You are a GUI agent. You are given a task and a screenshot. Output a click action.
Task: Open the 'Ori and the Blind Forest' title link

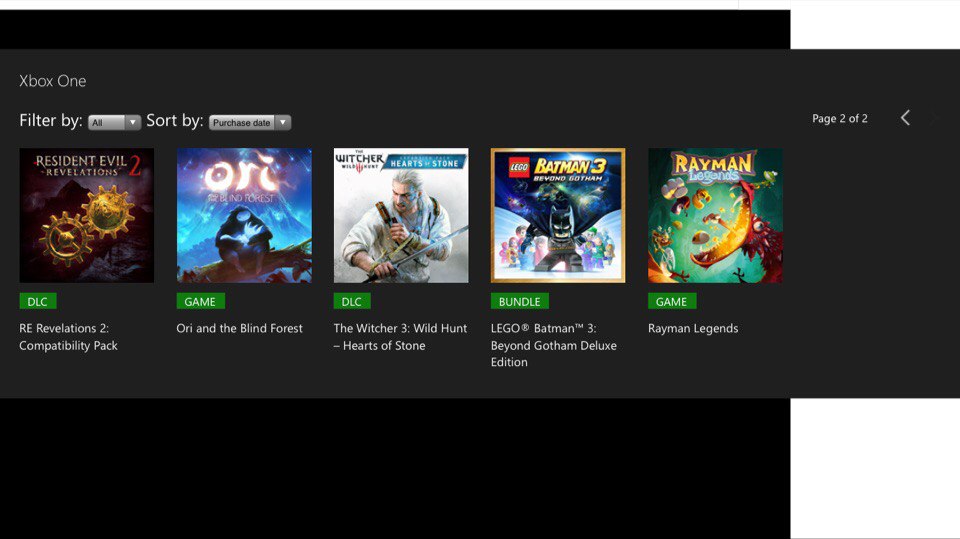(239, 328)
